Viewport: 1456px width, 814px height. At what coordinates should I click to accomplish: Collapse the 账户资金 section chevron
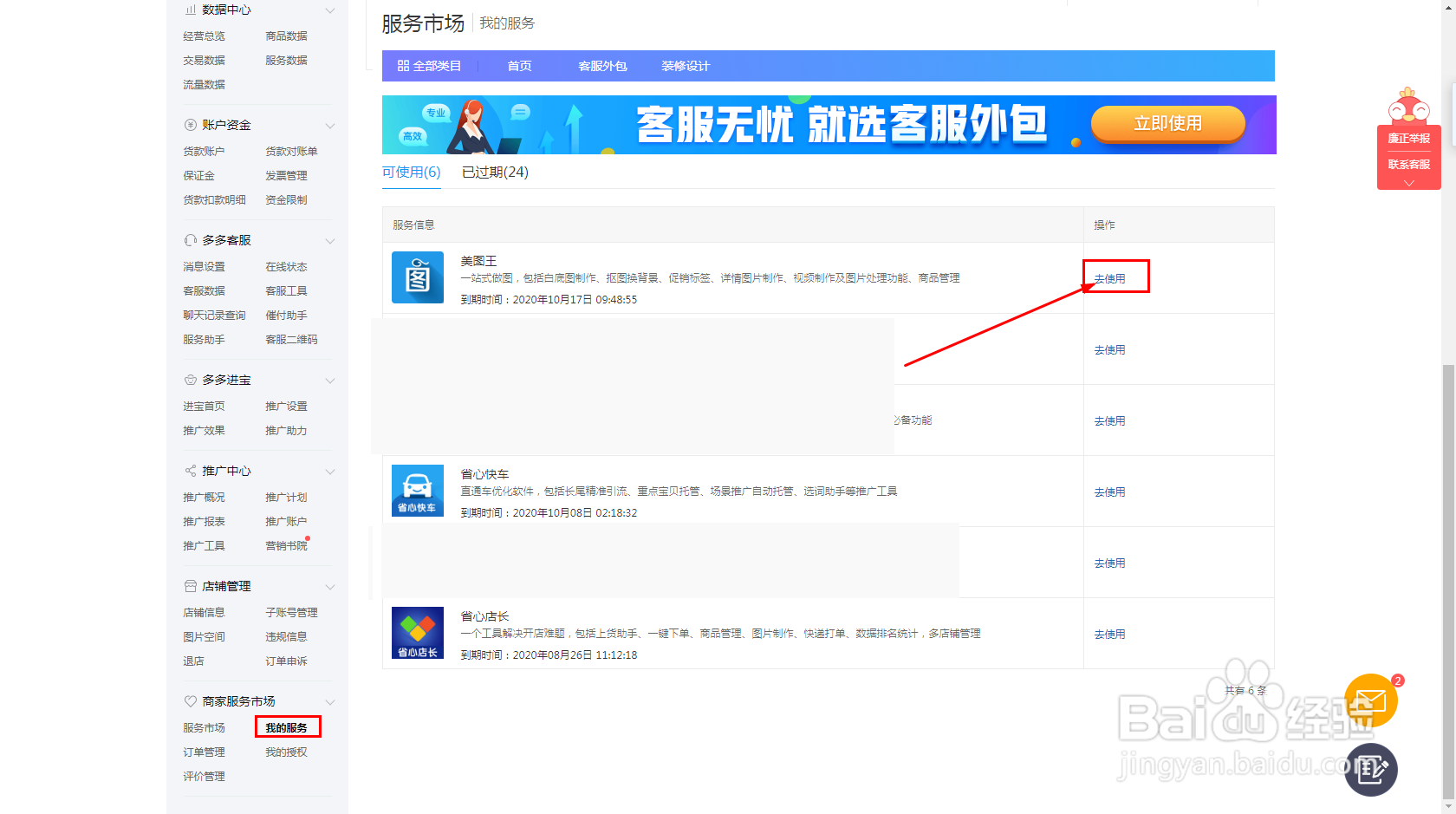(x=329, y=126)
